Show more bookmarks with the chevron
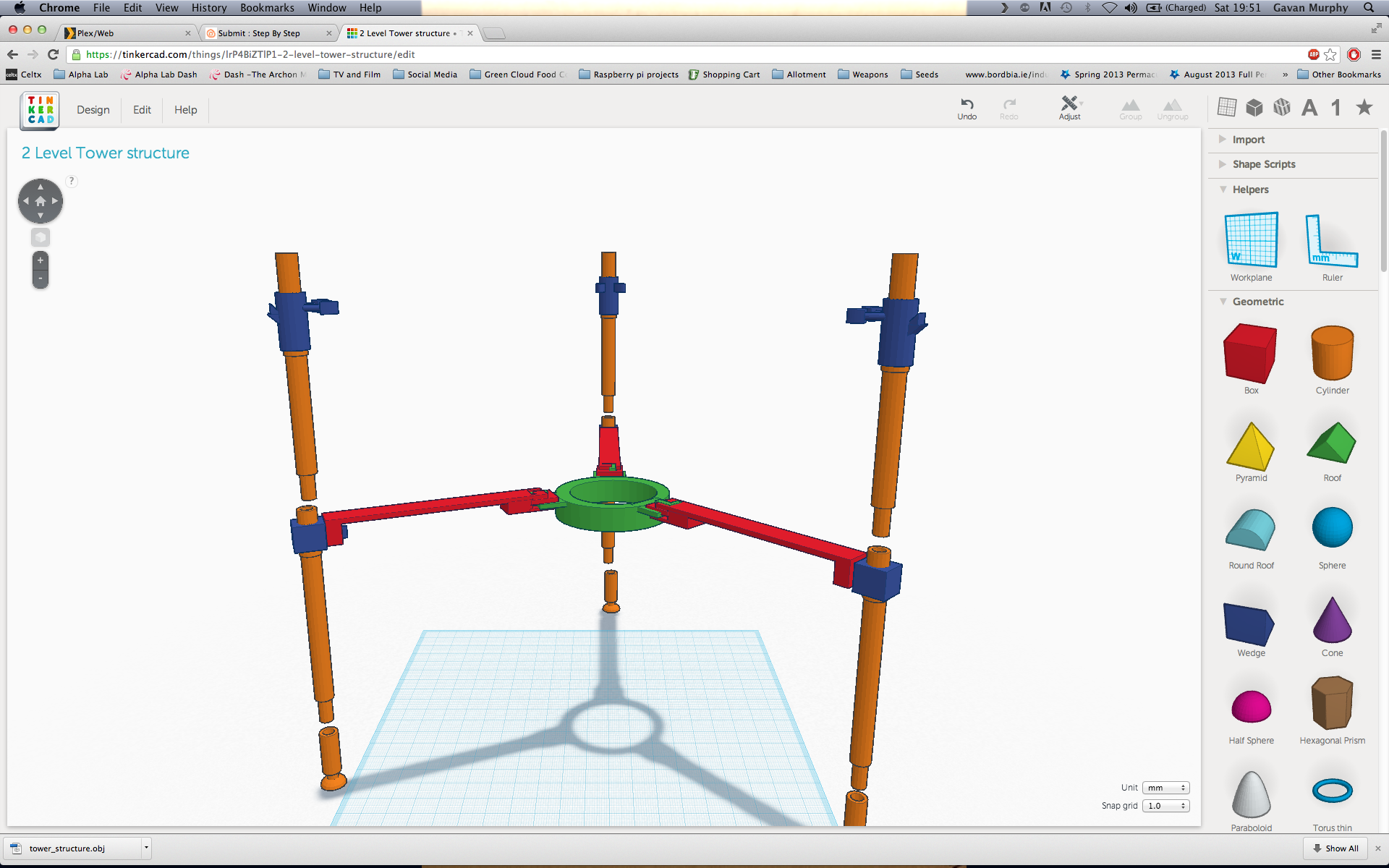Screen dimensions: 1389x868 point(1285,75)
